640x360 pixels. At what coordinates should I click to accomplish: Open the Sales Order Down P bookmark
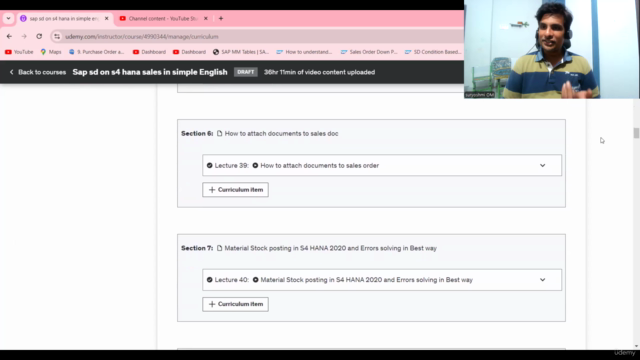point(369,52)
